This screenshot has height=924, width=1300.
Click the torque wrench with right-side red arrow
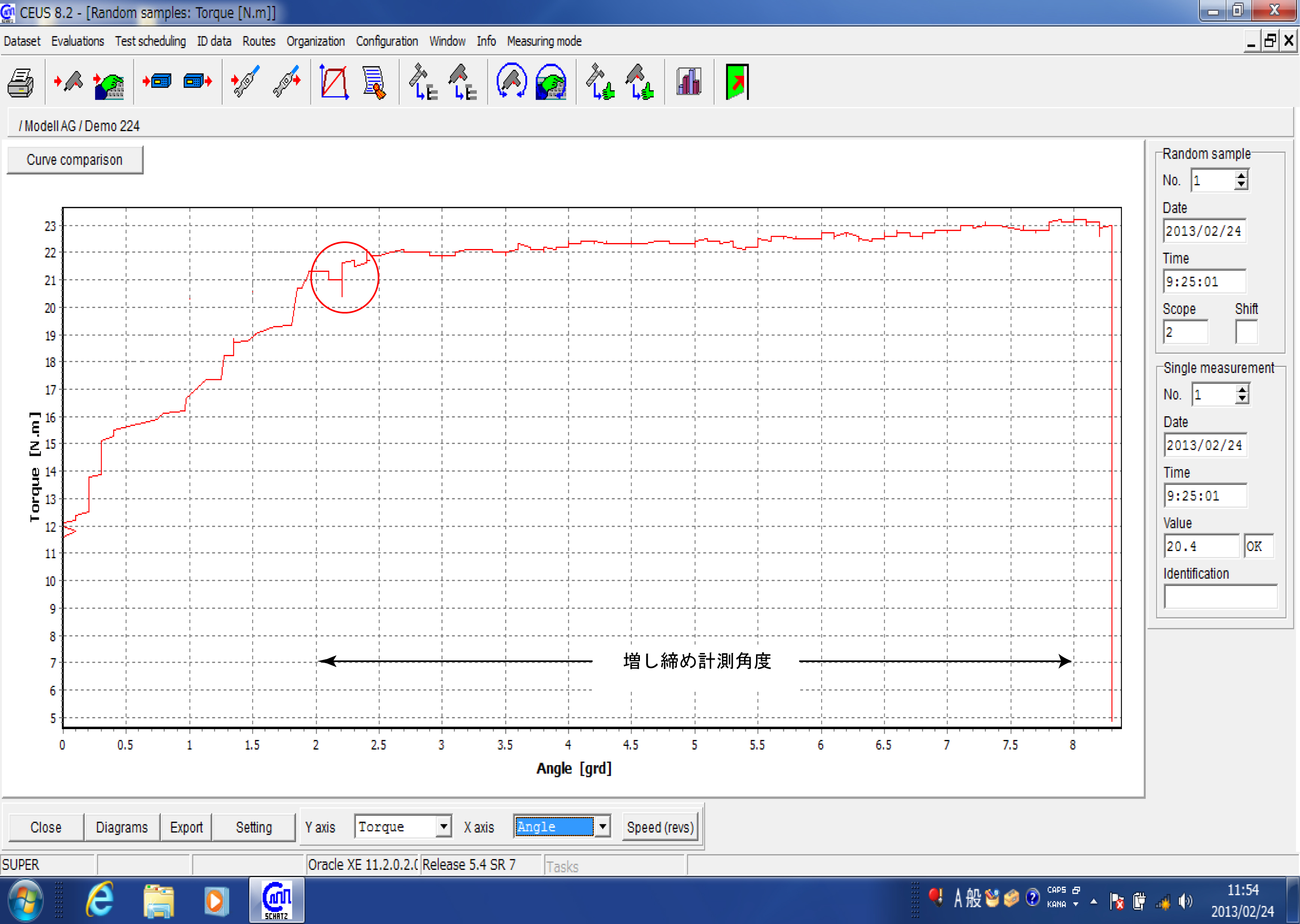pos(287,82)
